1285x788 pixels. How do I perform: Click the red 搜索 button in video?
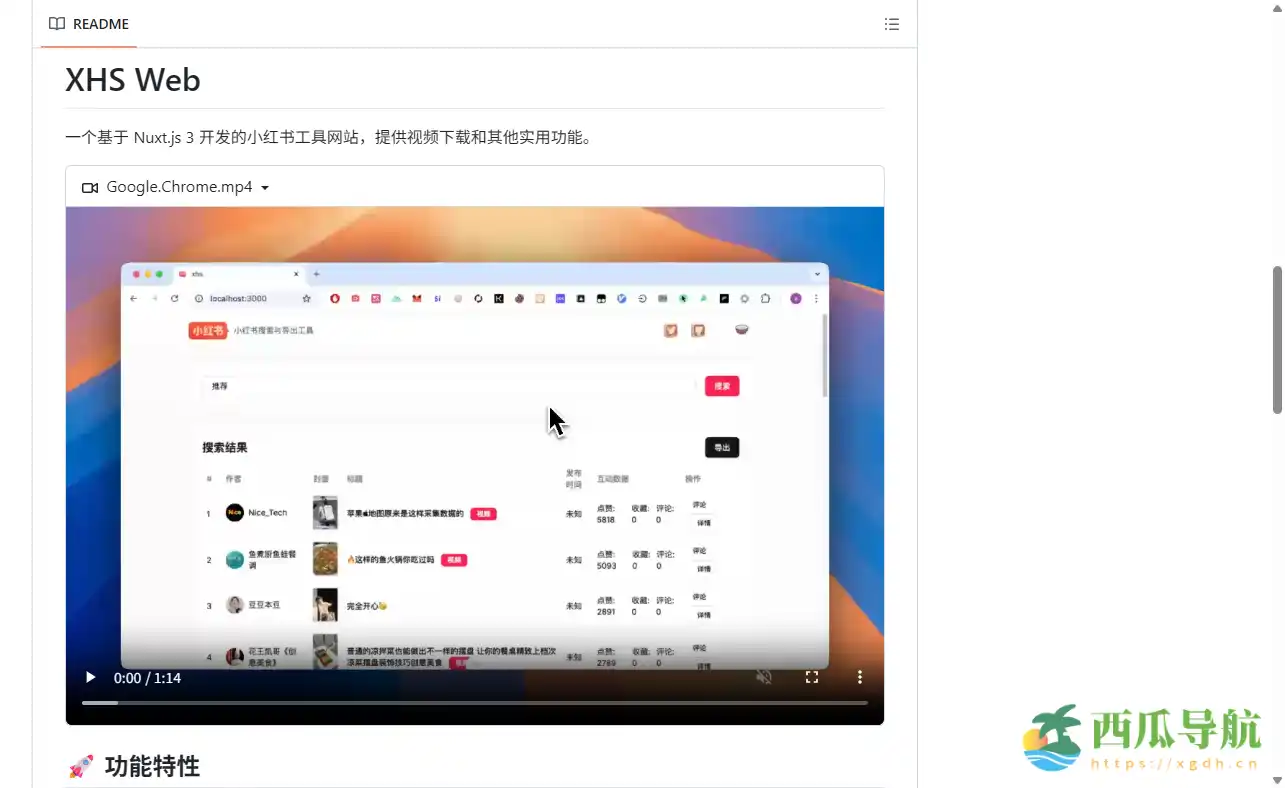[x=722, y=386]
